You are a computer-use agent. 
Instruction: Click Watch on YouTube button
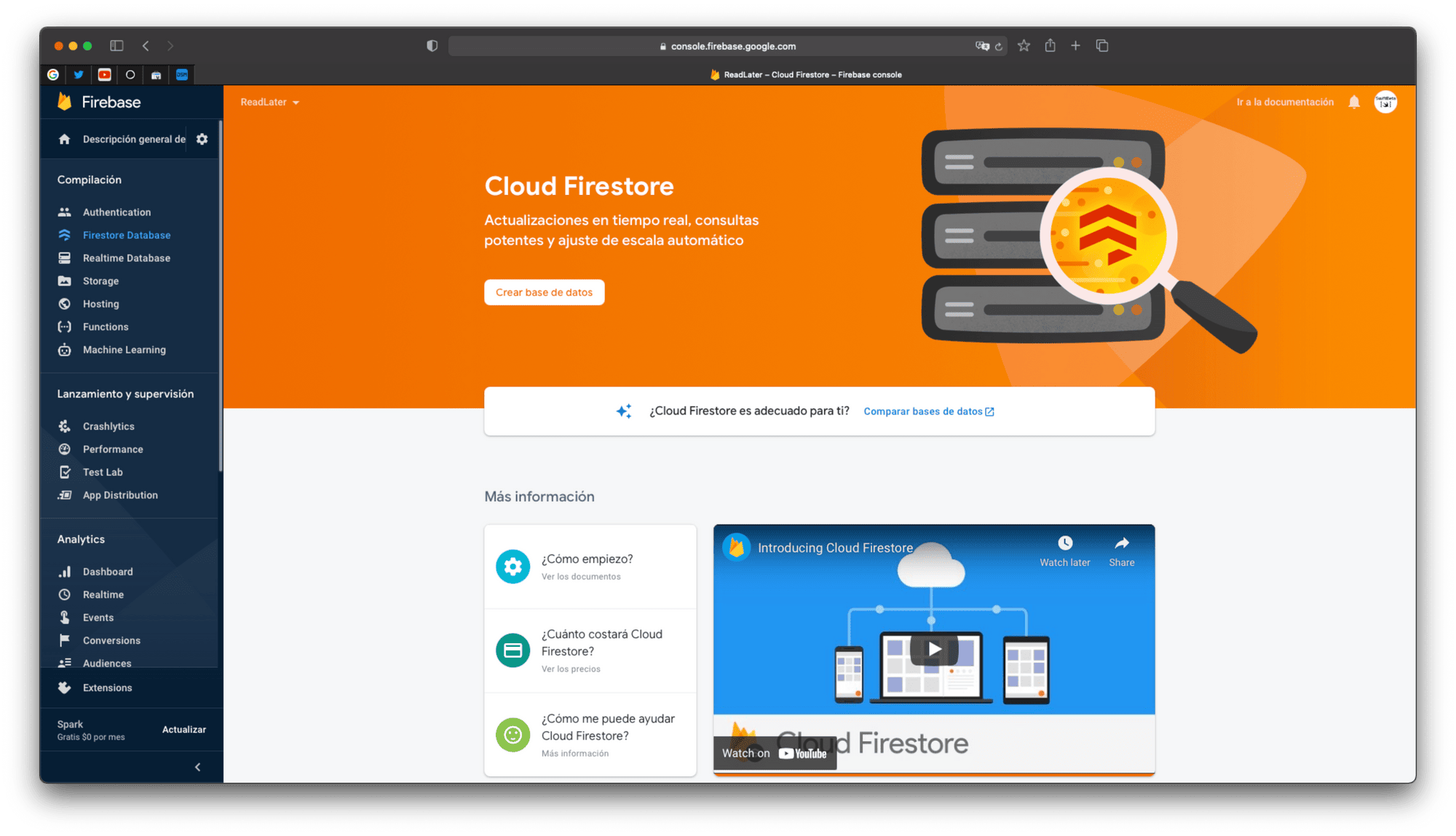pyautogui.click(x=775, y=753)
